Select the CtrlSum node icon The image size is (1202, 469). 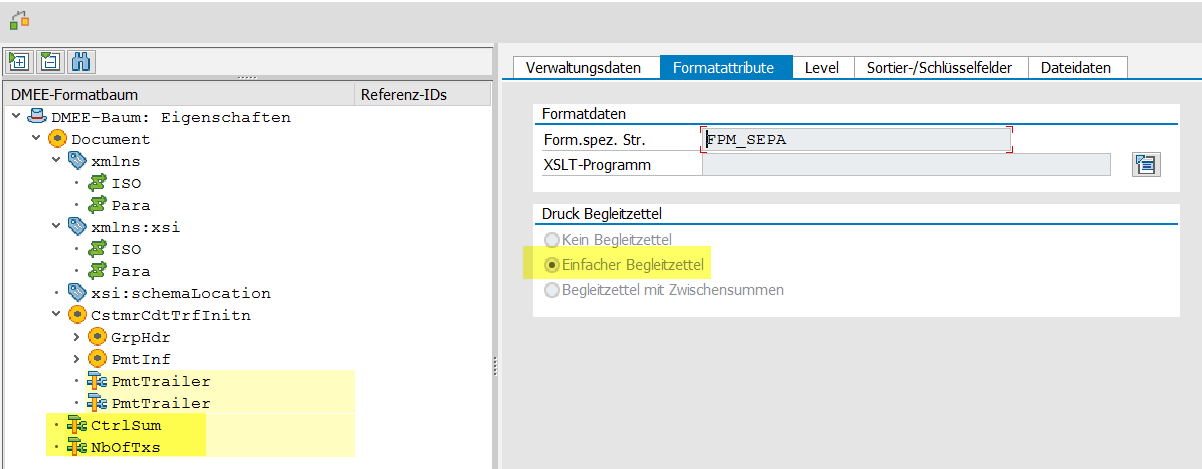[x=77, y=425]
